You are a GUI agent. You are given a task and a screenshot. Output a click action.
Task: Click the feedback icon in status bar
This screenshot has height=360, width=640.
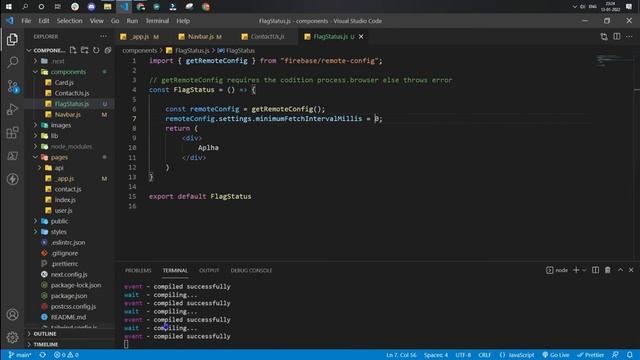[615, 355]
